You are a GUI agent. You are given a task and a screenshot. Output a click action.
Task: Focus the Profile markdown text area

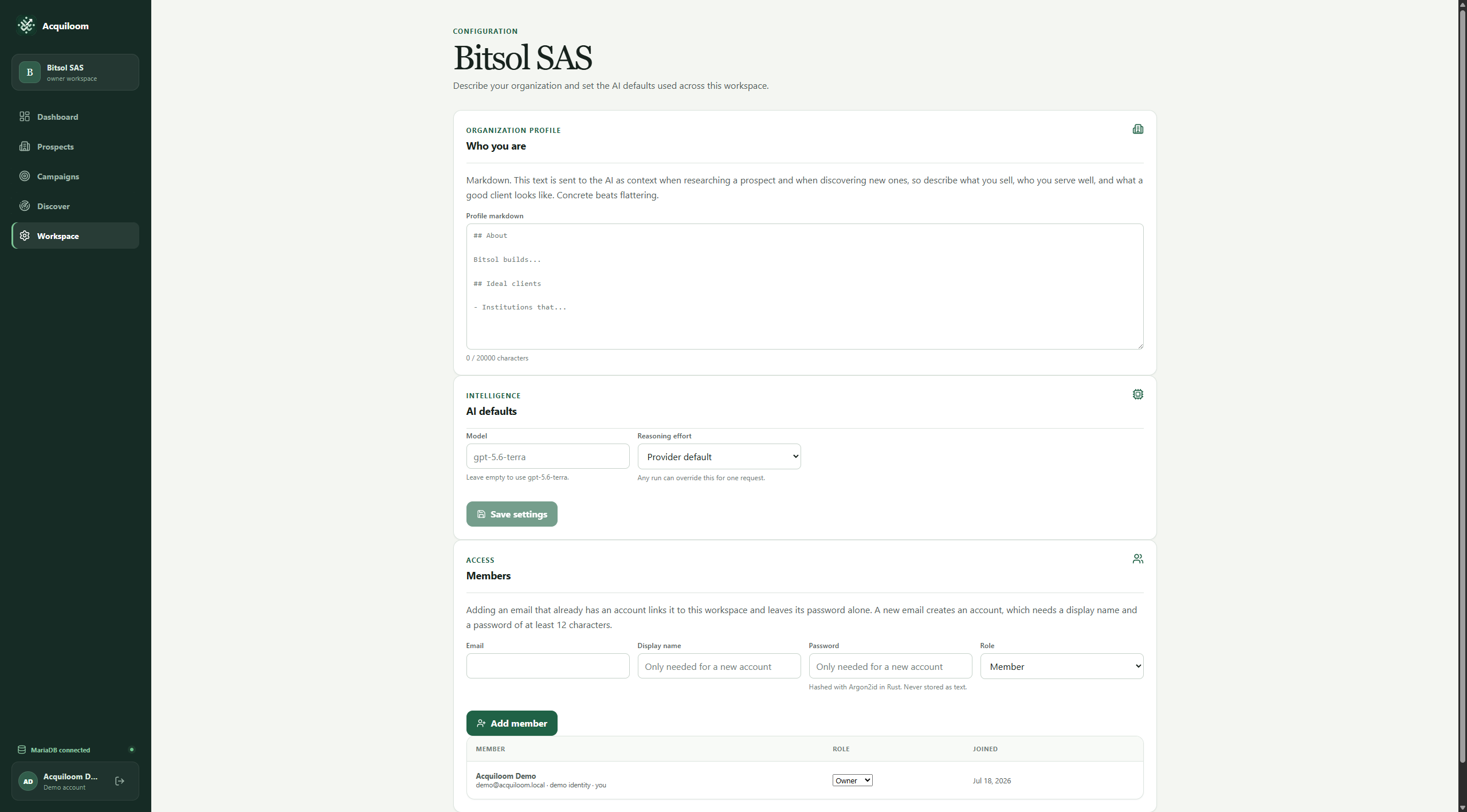coord(805,287)
